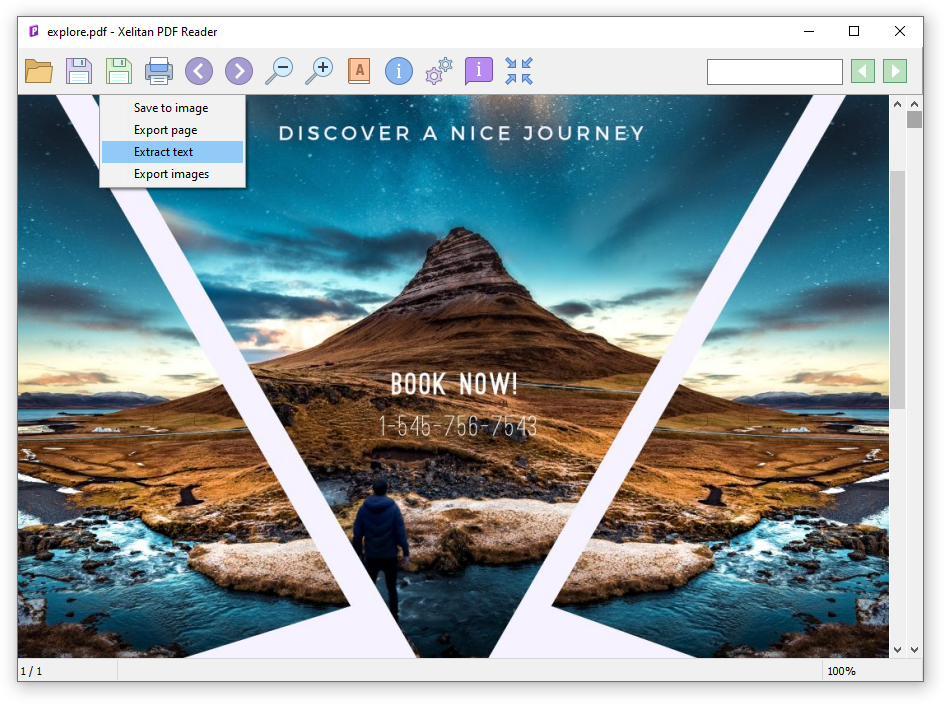This screenshot has height=704, width=945.
Task: Zoom out on the document
Action: click(x=280, y=71)
